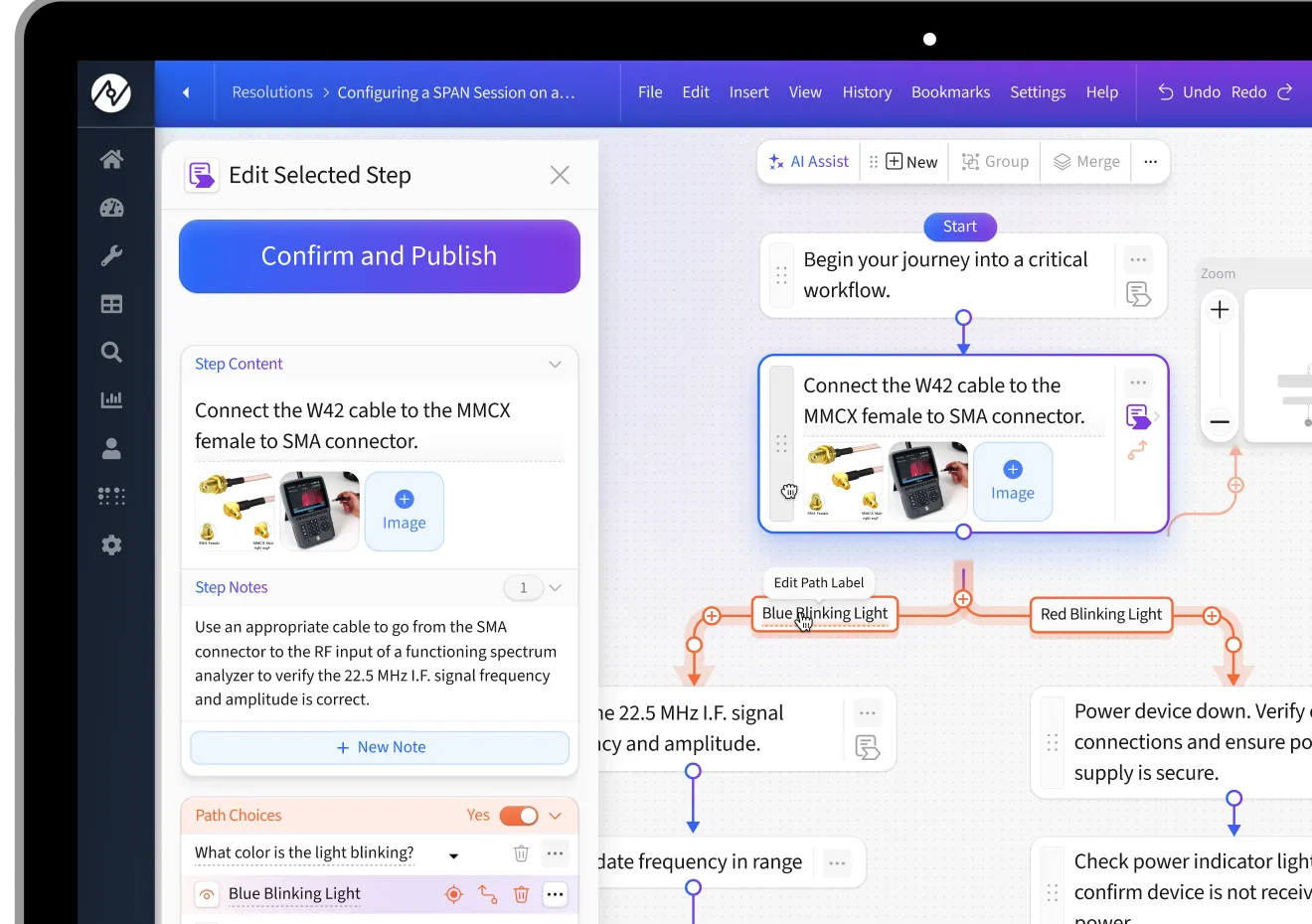Image resolution: width=1312 pixels, height=924 pixels.
Task: Delete the path question with trash icon
Action: [x=521, y=853]
